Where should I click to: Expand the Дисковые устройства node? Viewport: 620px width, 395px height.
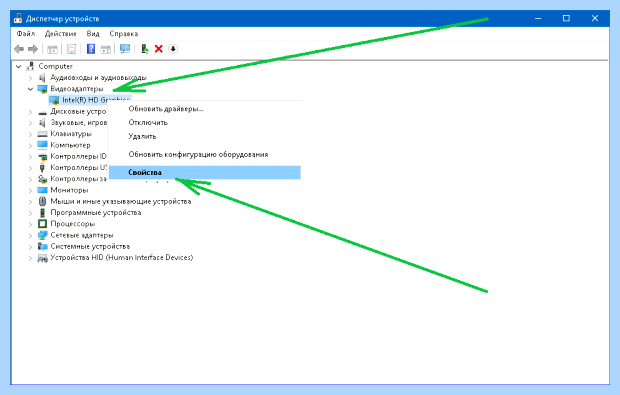30,112
